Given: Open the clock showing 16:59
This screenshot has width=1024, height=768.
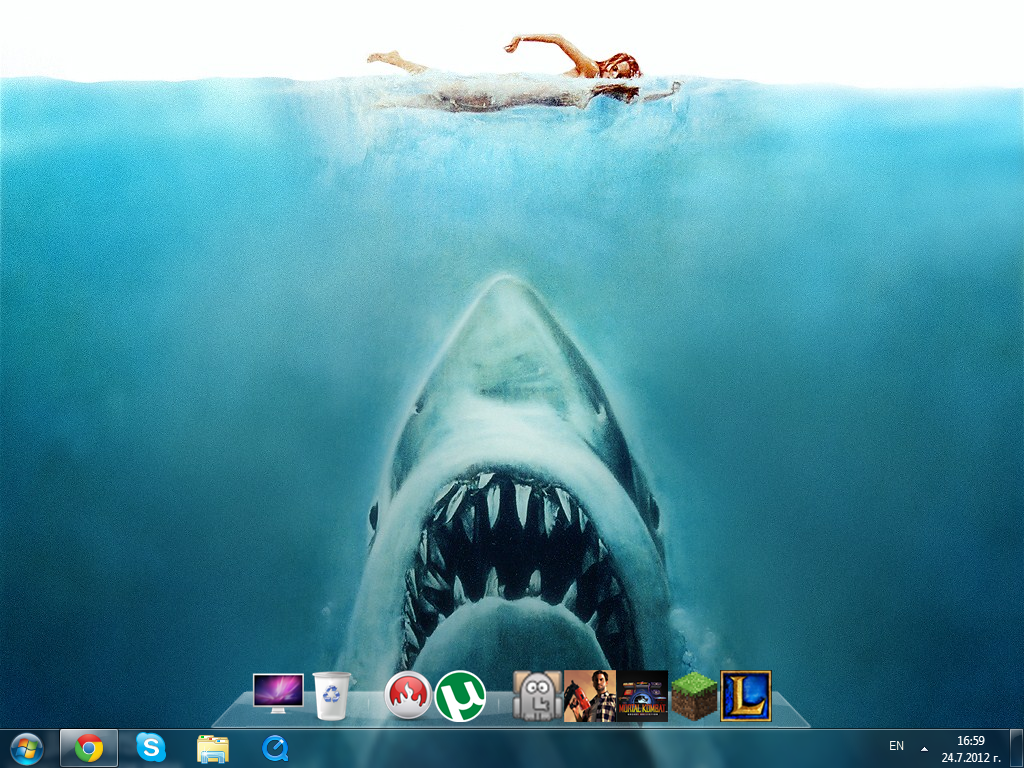Looking at the screenshot, I should 970,741.
